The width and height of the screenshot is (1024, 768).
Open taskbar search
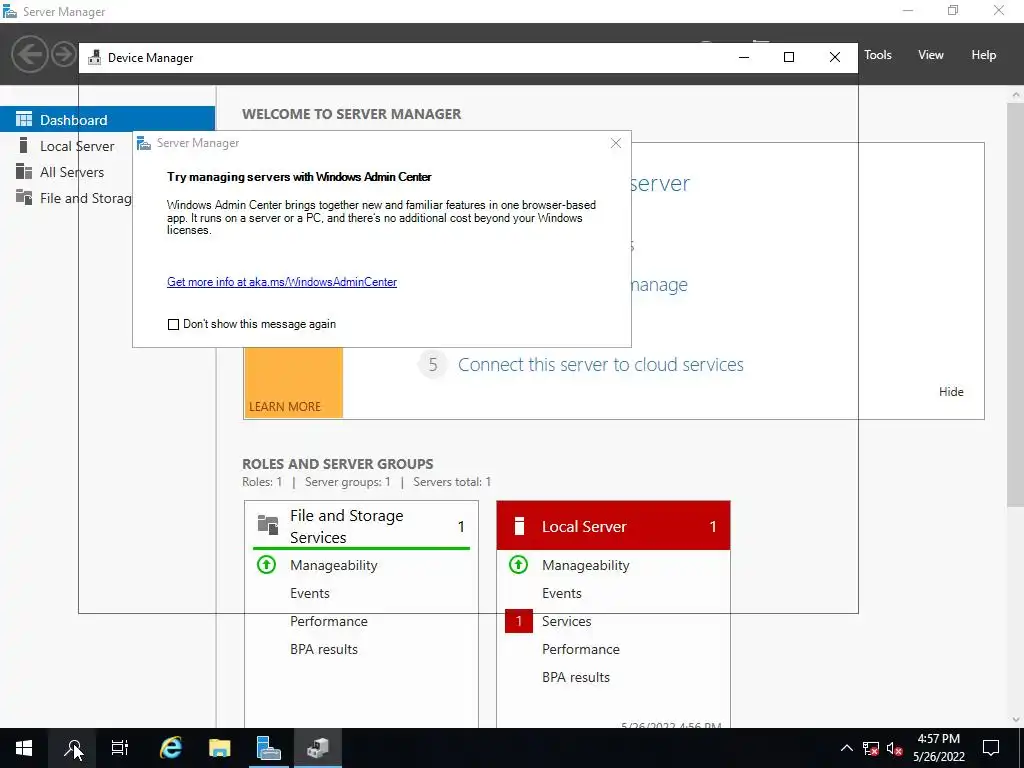[x=72, y=748]
